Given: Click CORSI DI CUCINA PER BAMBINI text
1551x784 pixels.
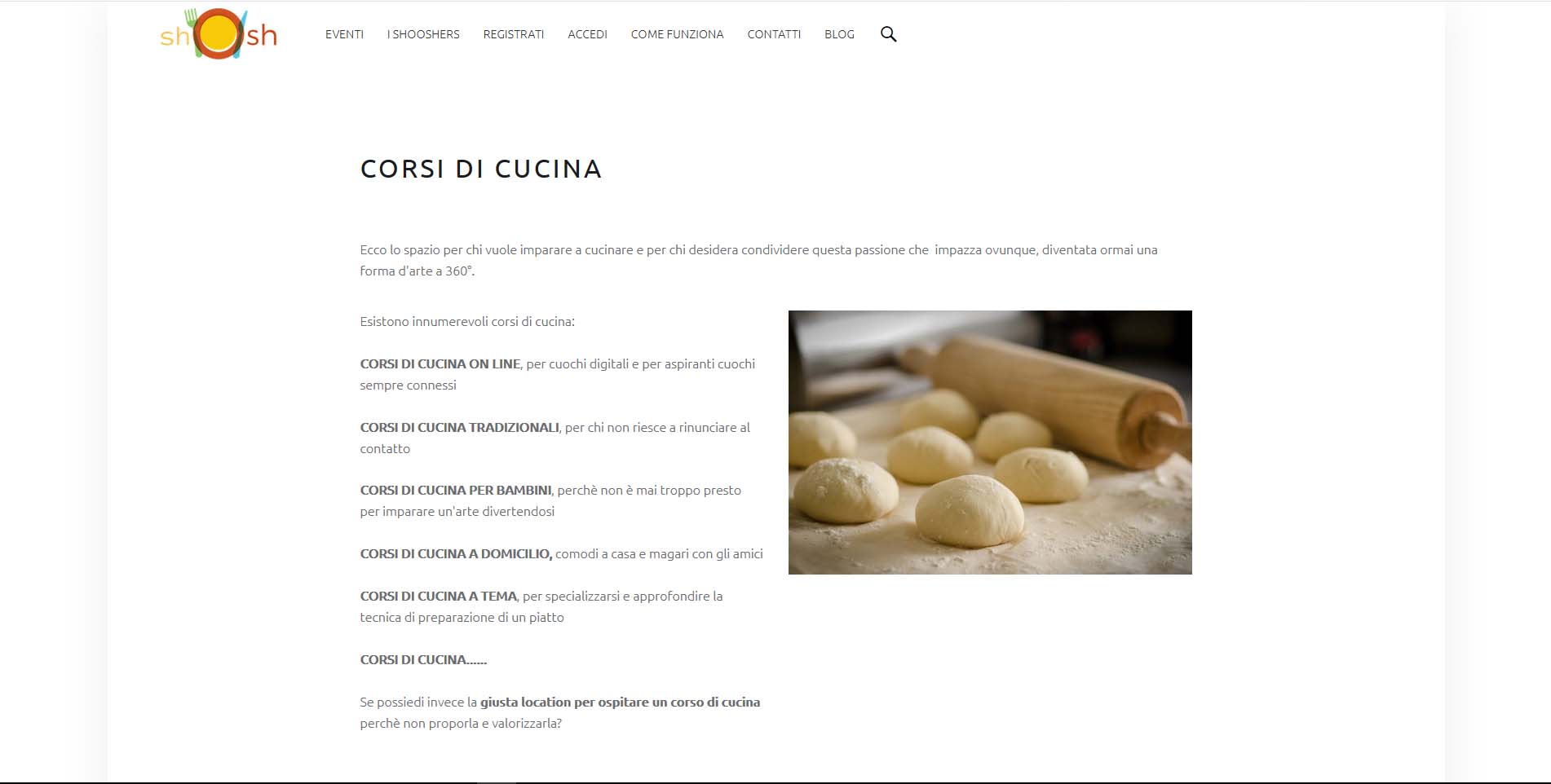Looking at the screenshot, I should pyautogui.click(x=456, y=491).
